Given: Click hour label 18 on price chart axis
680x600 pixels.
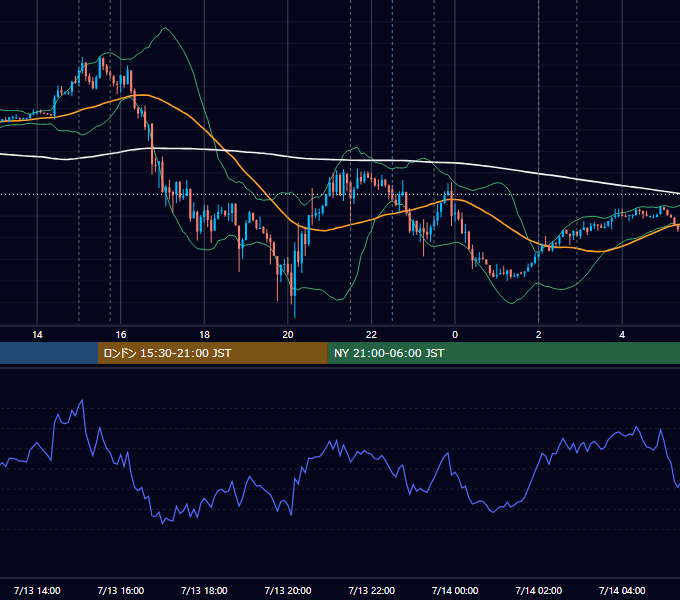Looking at the screenshot, I should (x=204, y=335).
